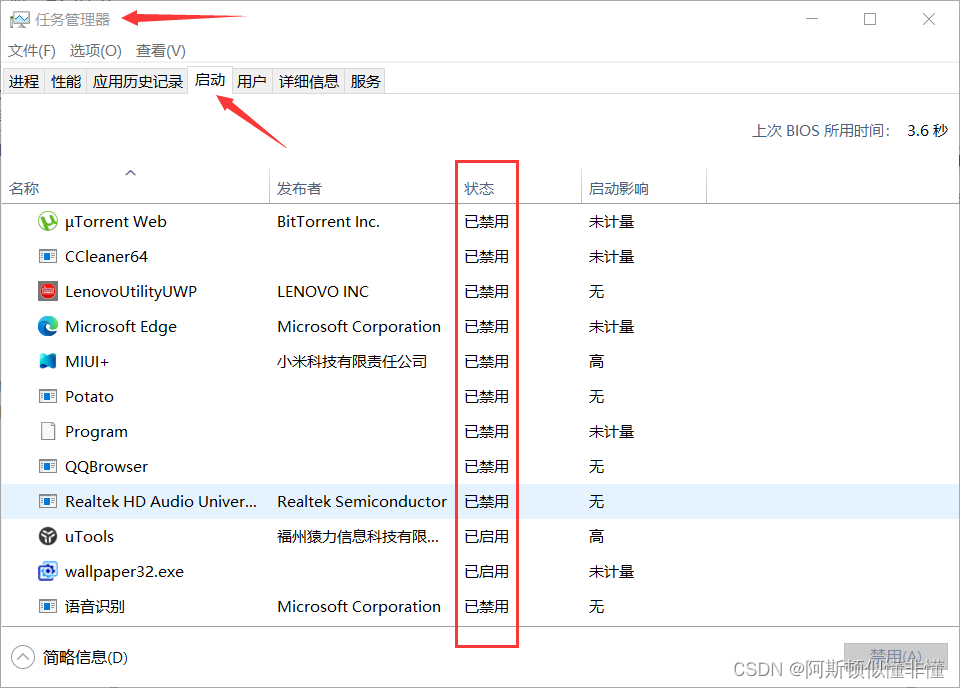This screenshot has height=688, width=960.
Task: Collapse to 简略信息 using the arrow icon
Action: [x=23, y=657]
